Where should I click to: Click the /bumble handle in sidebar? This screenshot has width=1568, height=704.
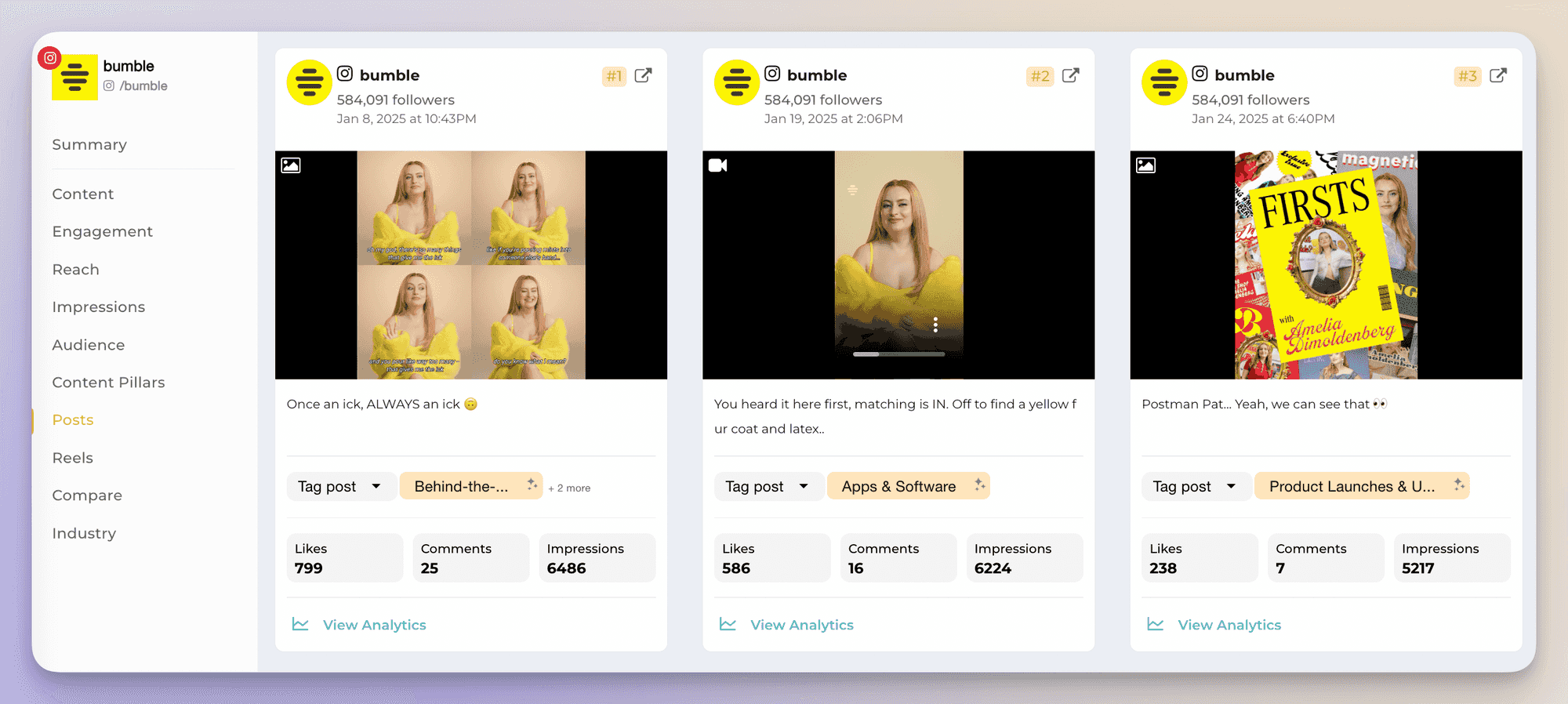[x=143, y=85]
